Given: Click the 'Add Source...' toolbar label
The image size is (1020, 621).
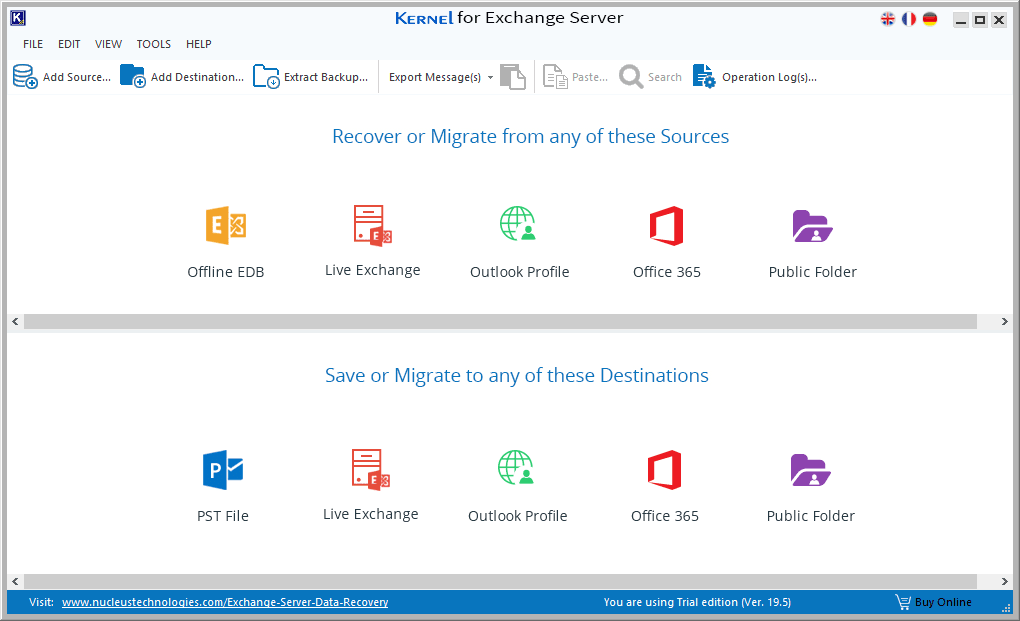Looking at the screenshot, I should click(77, 77).
